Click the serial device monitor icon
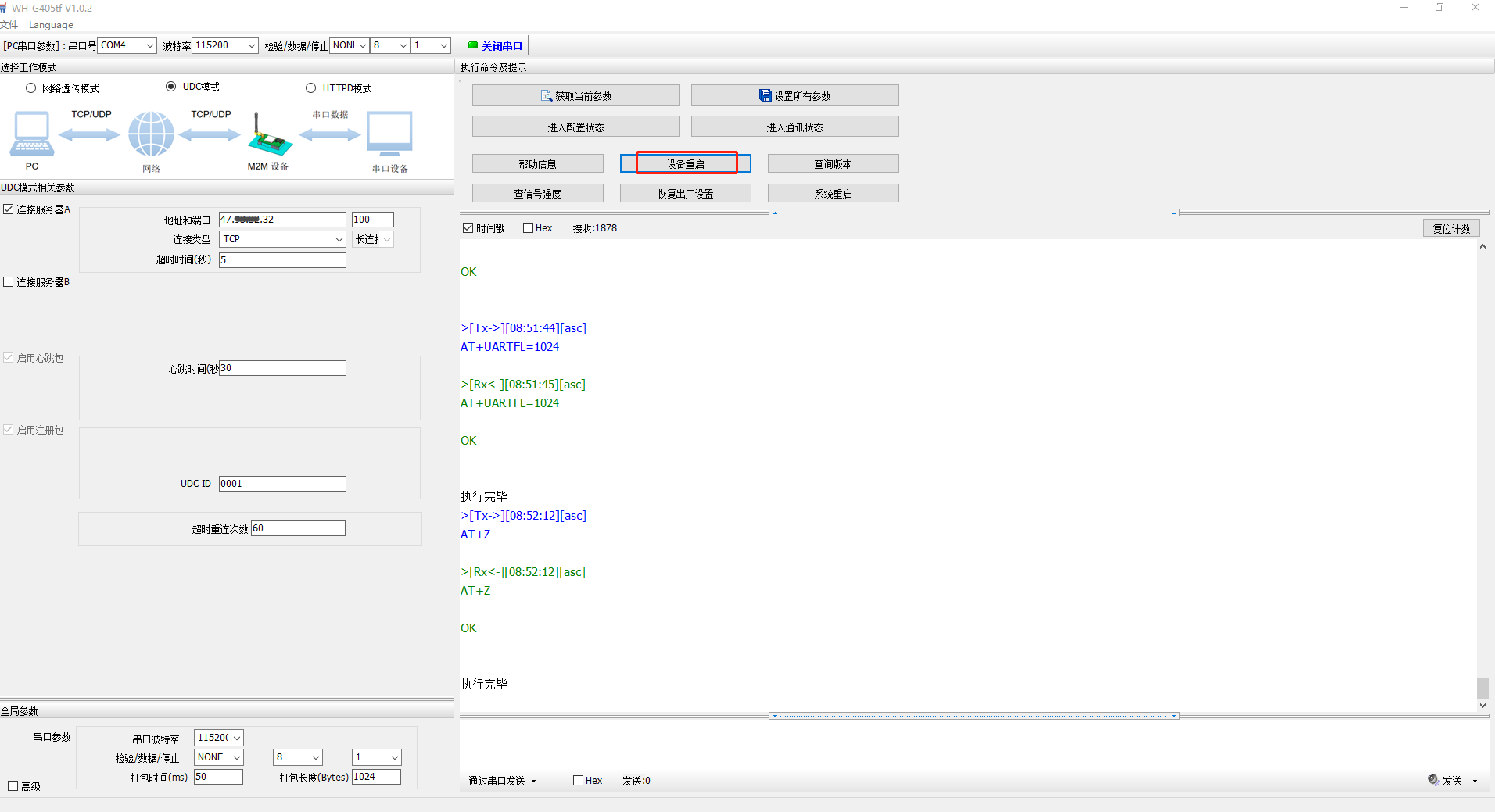This screenshot has height=812, width=1495. click(389, 134)
